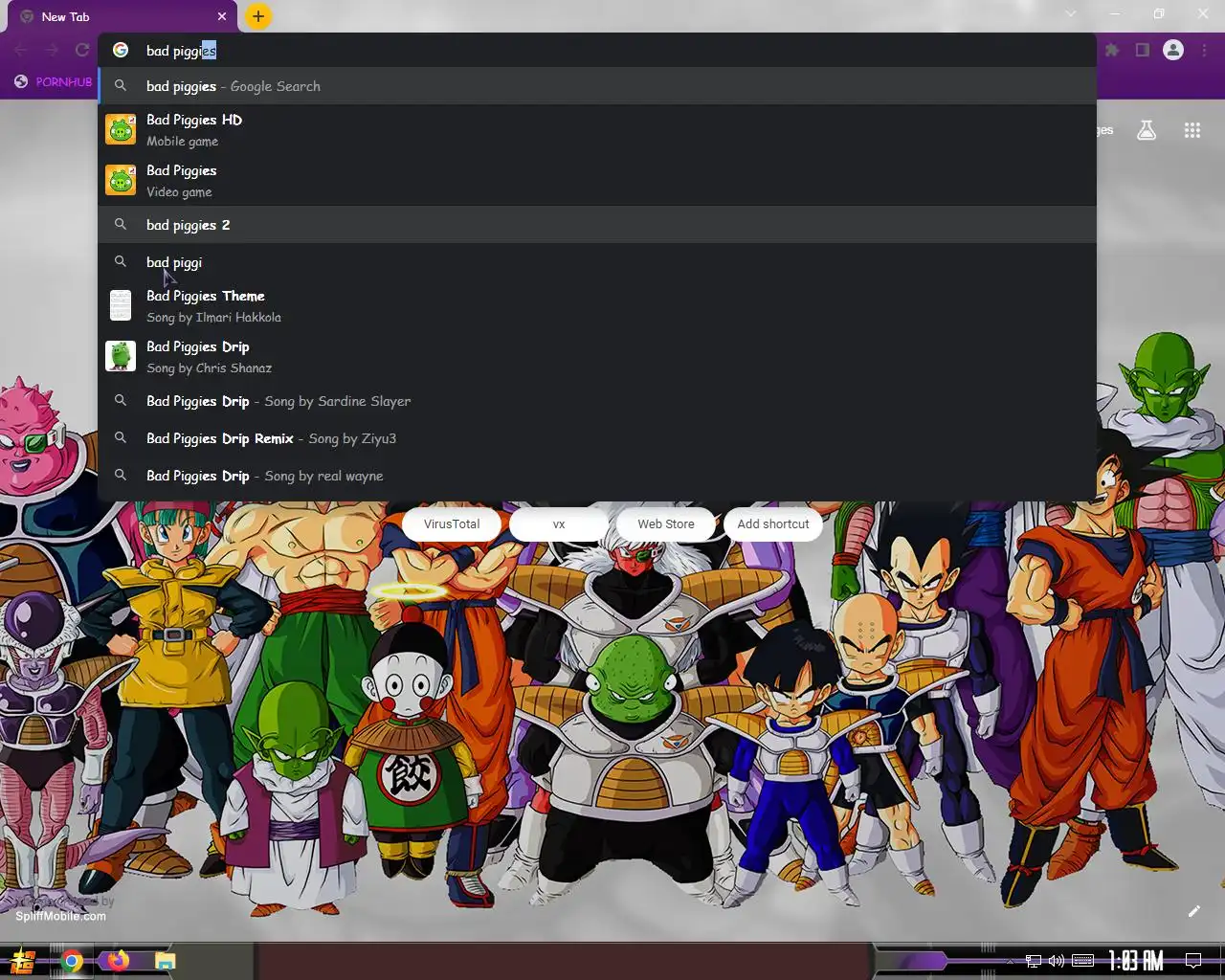Click the customize page pencil icon
Image resolution: width=1225 pixels, height=980 pixels.
pos(1193,911)
